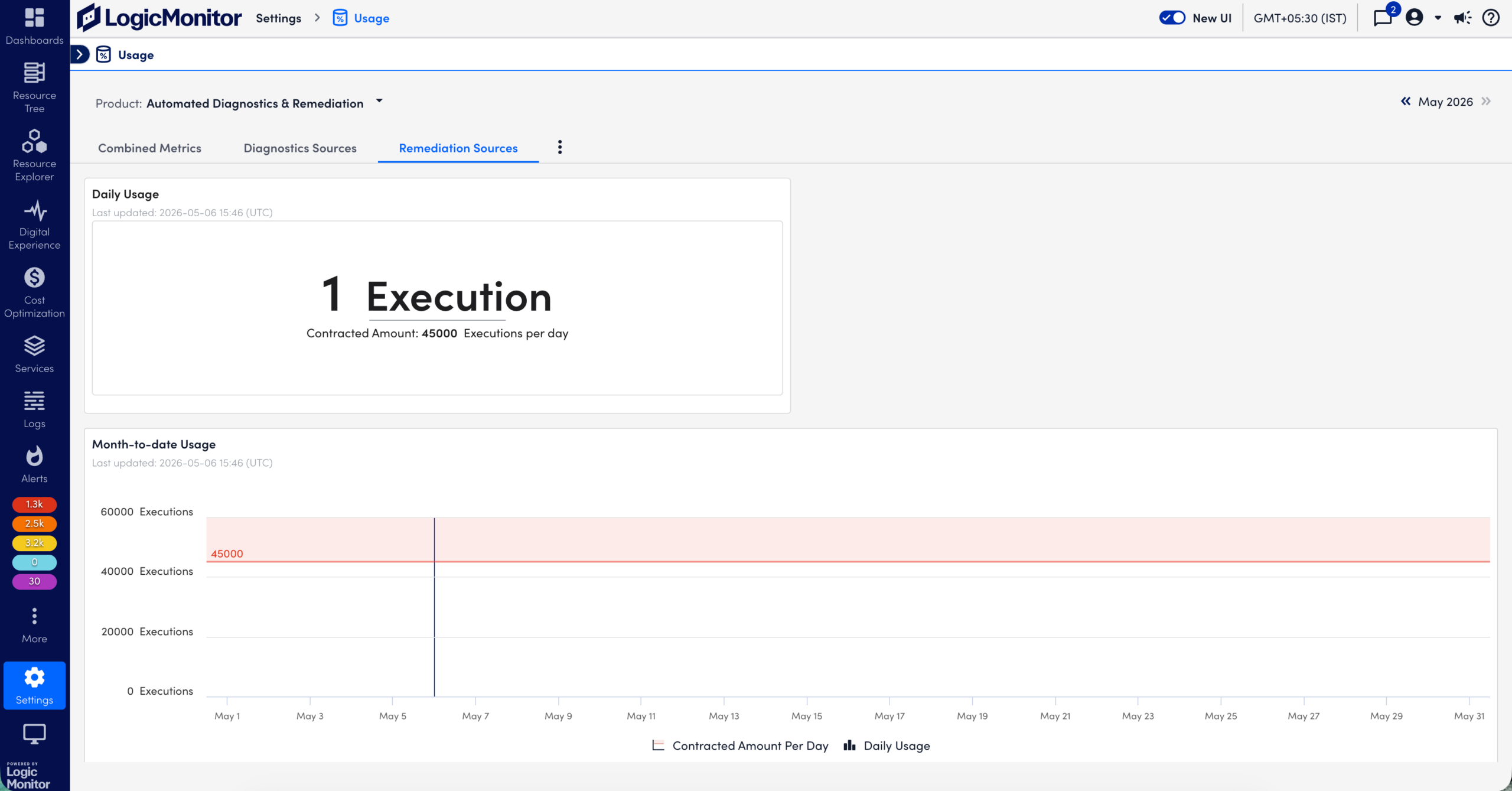Go to next month
This screenshot has width=1512, height=791.
[1486, 101]
